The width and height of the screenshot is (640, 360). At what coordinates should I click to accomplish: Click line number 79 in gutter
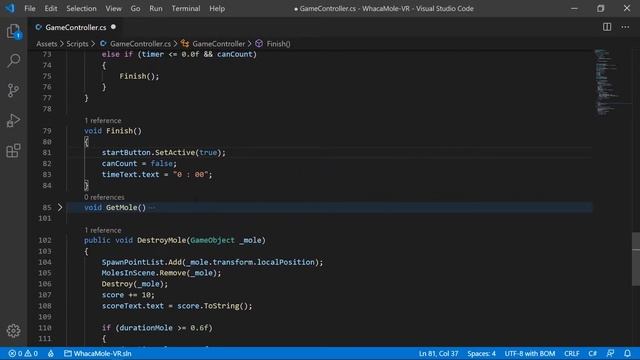pos(47,131)
